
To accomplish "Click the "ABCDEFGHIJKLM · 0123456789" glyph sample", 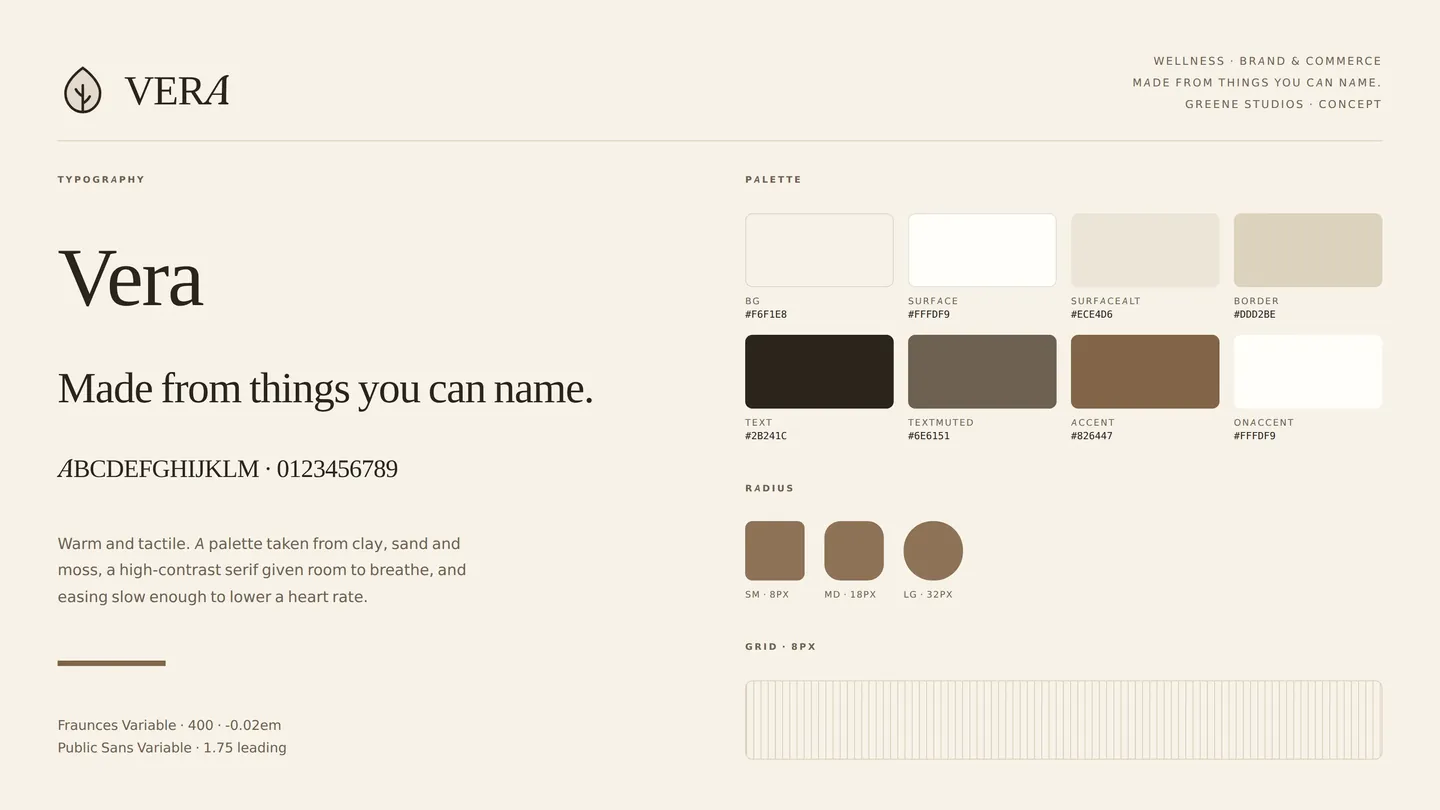I will [228, 469].
